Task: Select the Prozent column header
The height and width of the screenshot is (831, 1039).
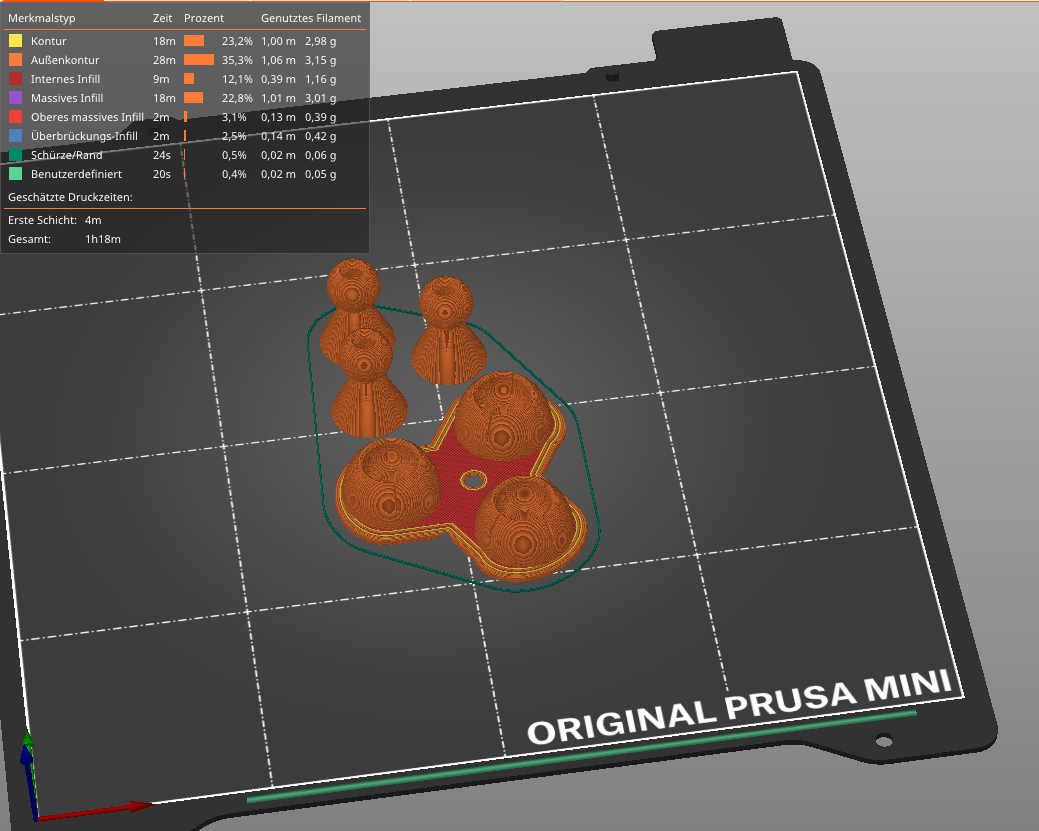Action: pyautogui.click(x=204, y=18)
